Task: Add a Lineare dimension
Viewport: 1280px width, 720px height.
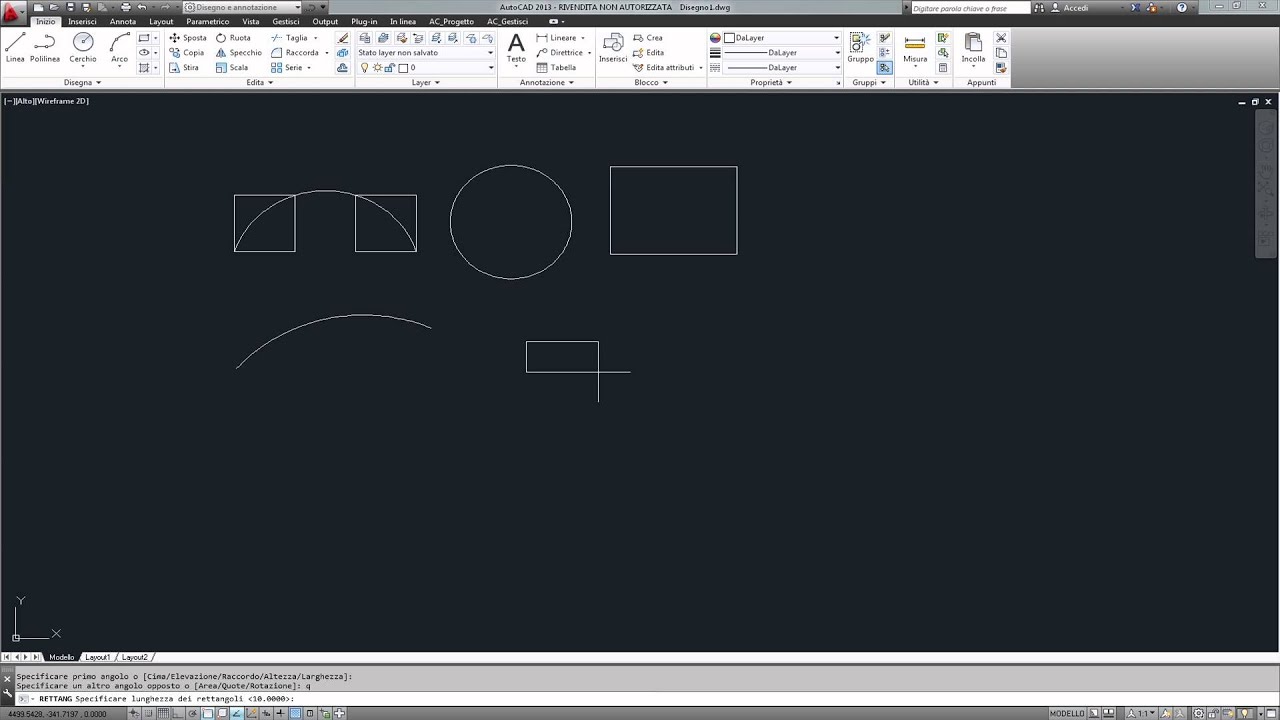Action: [556, 38]
